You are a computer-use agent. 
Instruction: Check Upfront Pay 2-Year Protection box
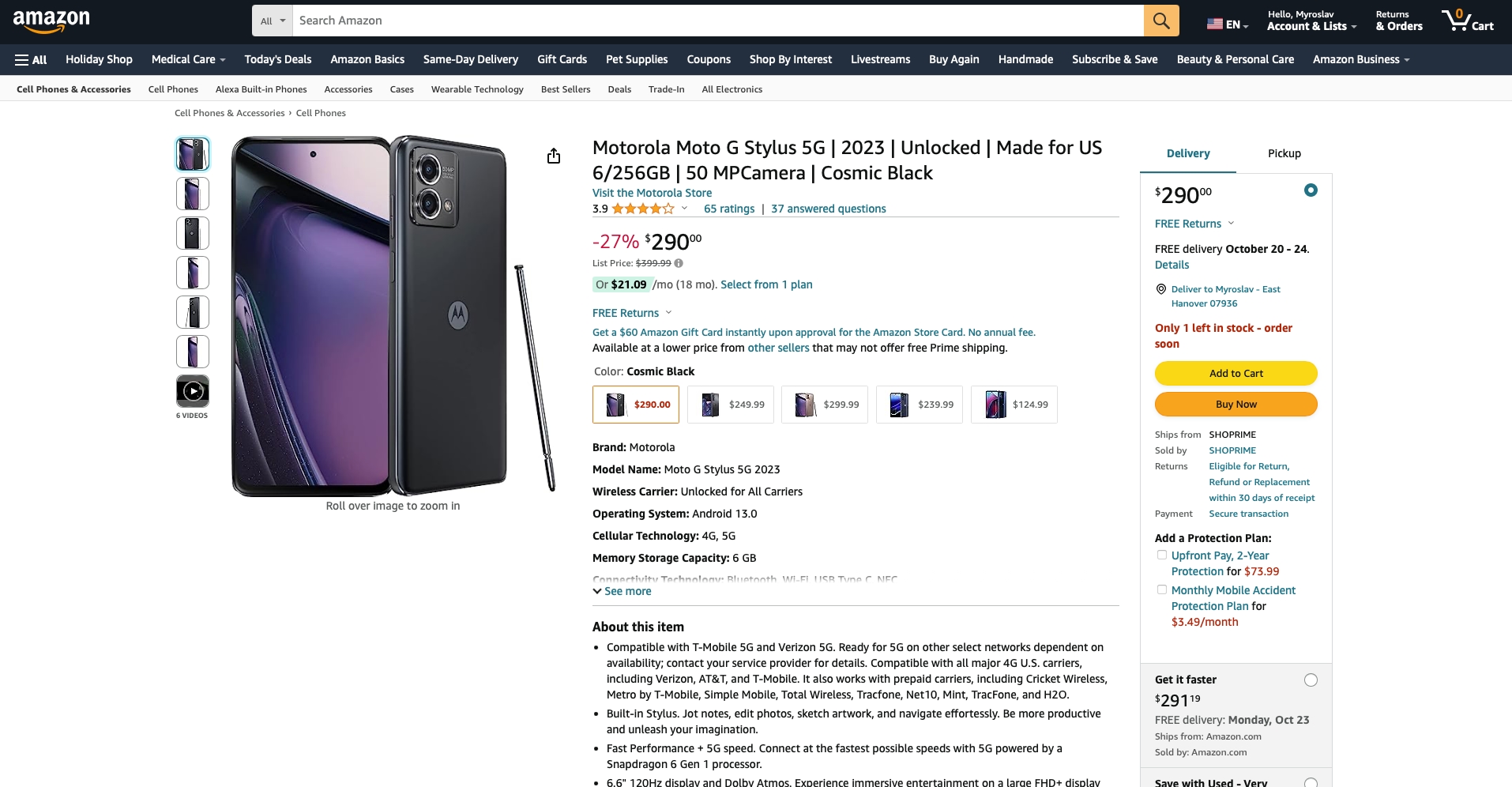click(x=1162, y=555)
